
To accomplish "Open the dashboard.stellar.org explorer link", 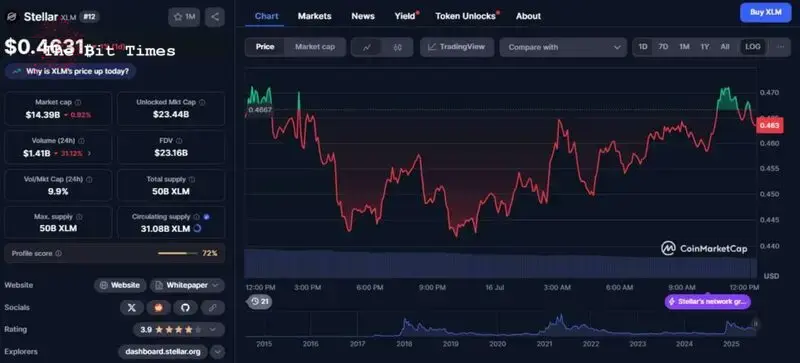I will tap(163, 352).
